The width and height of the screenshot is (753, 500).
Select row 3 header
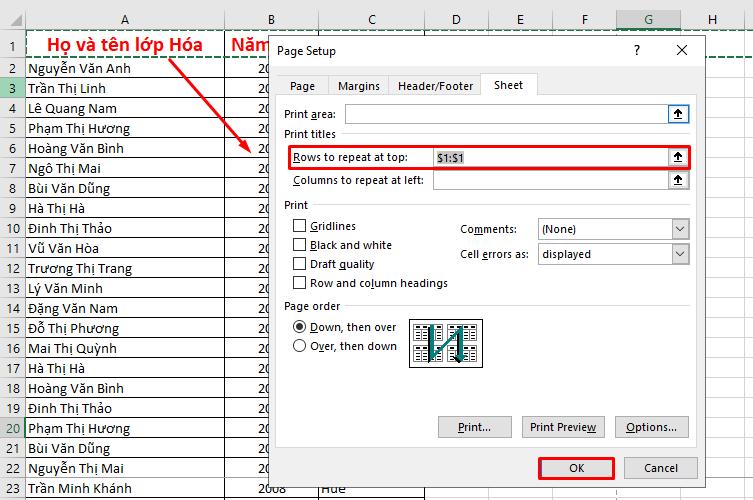point(12,88)
